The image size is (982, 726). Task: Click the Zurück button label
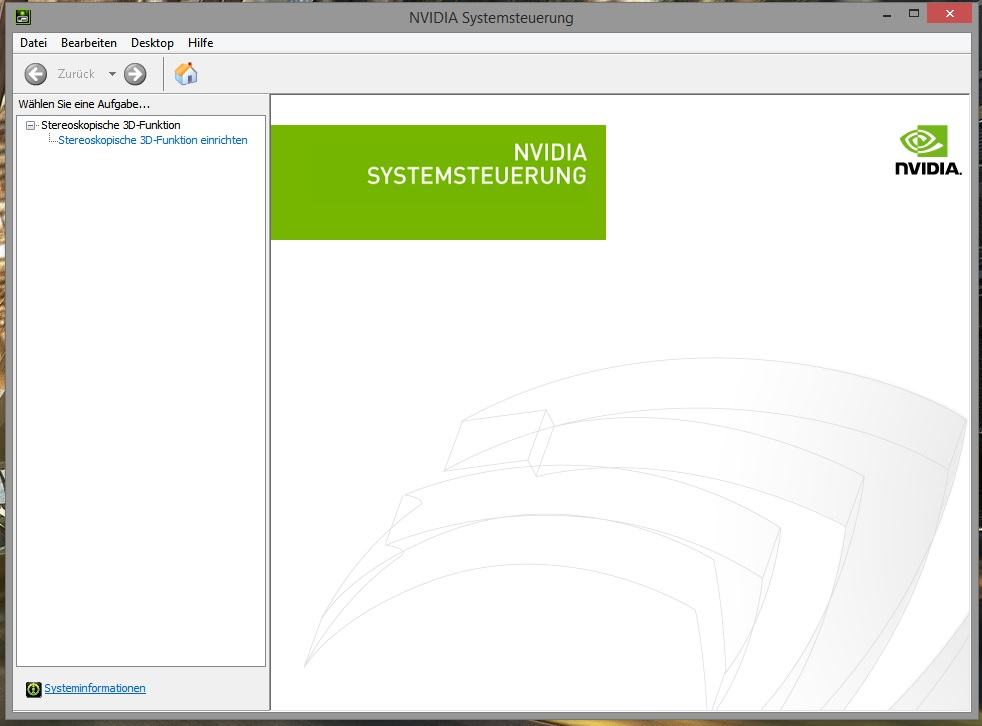point(76,74)
